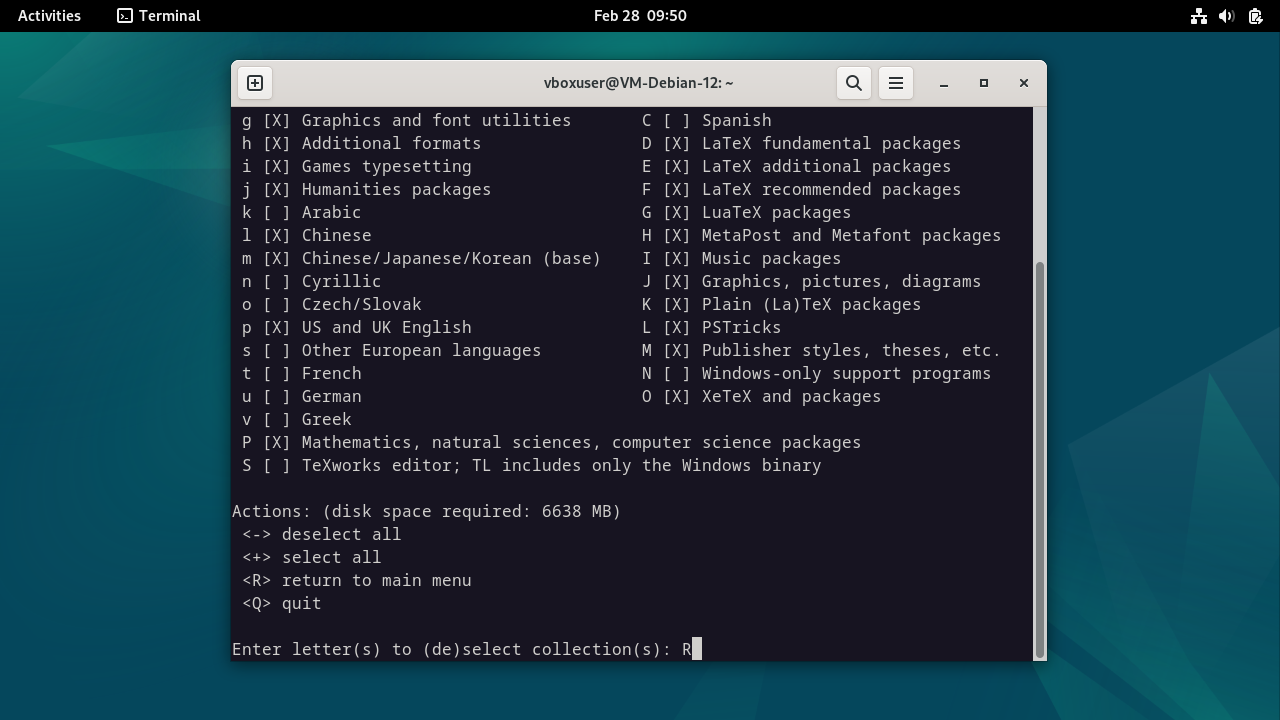Click the terminal title 'vboxuser@VM-Debian-12: ~'
This screenshot has width=1280, height=720.
pos(639,83)
